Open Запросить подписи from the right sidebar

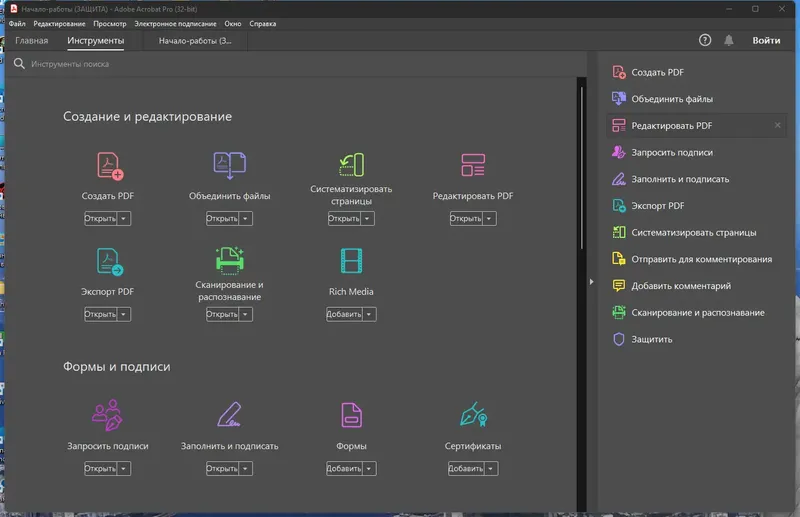tap(696, 152)
